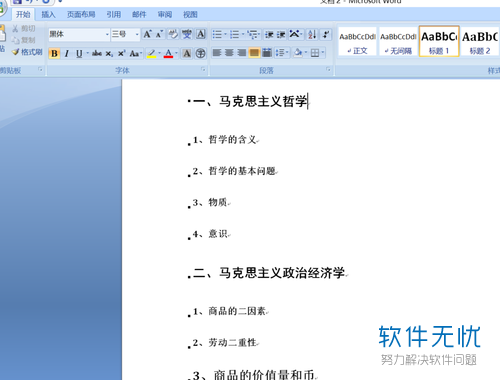Click the Grow Font icon
500x380 pixels.
click(147, 34)
